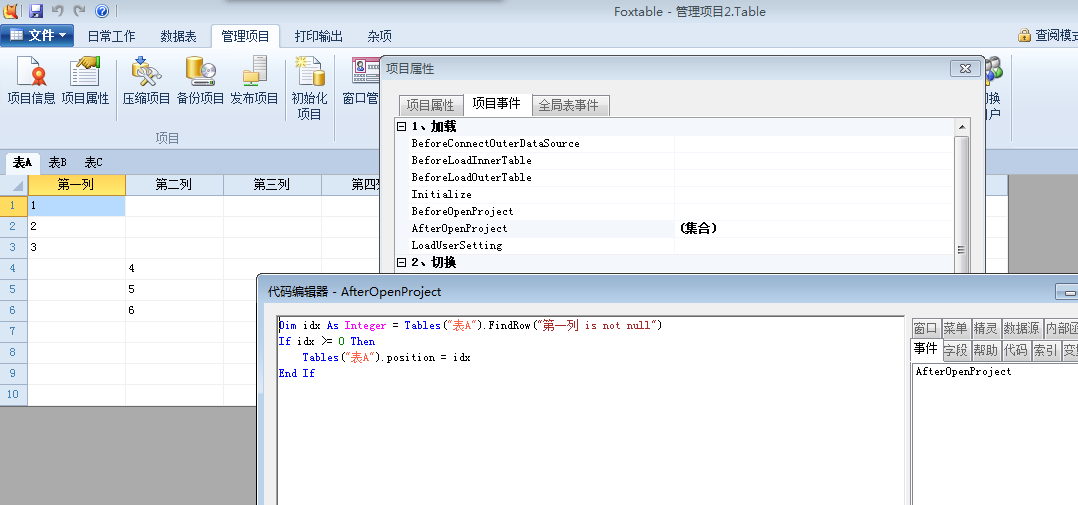Image resolution: width=1078 pixels, height=505 pixels.
Task: Click the cell containing value 5
Action: tap(174, 290)
